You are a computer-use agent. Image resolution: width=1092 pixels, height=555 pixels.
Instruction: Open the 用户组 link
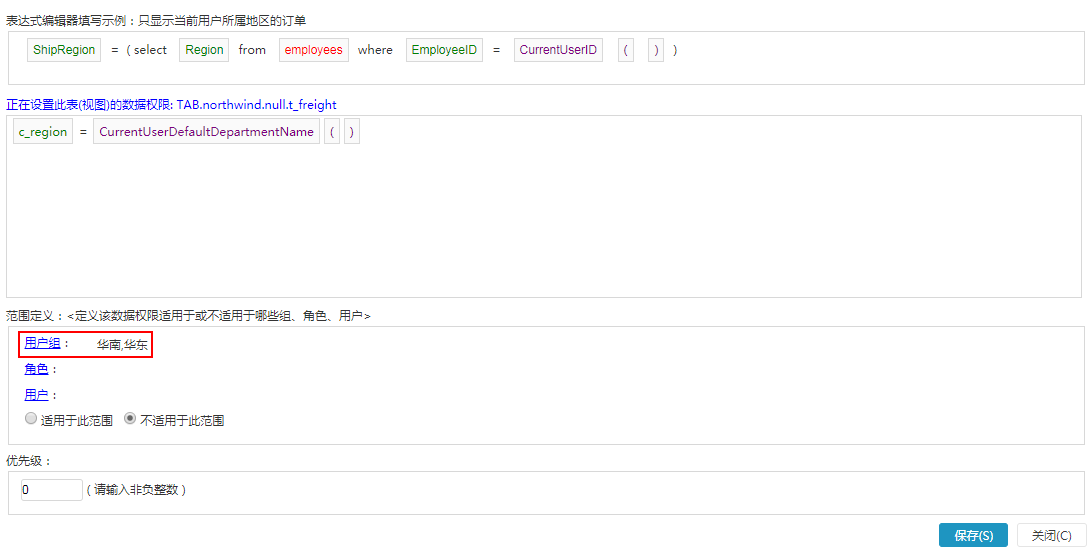click(x=42, y=343)
